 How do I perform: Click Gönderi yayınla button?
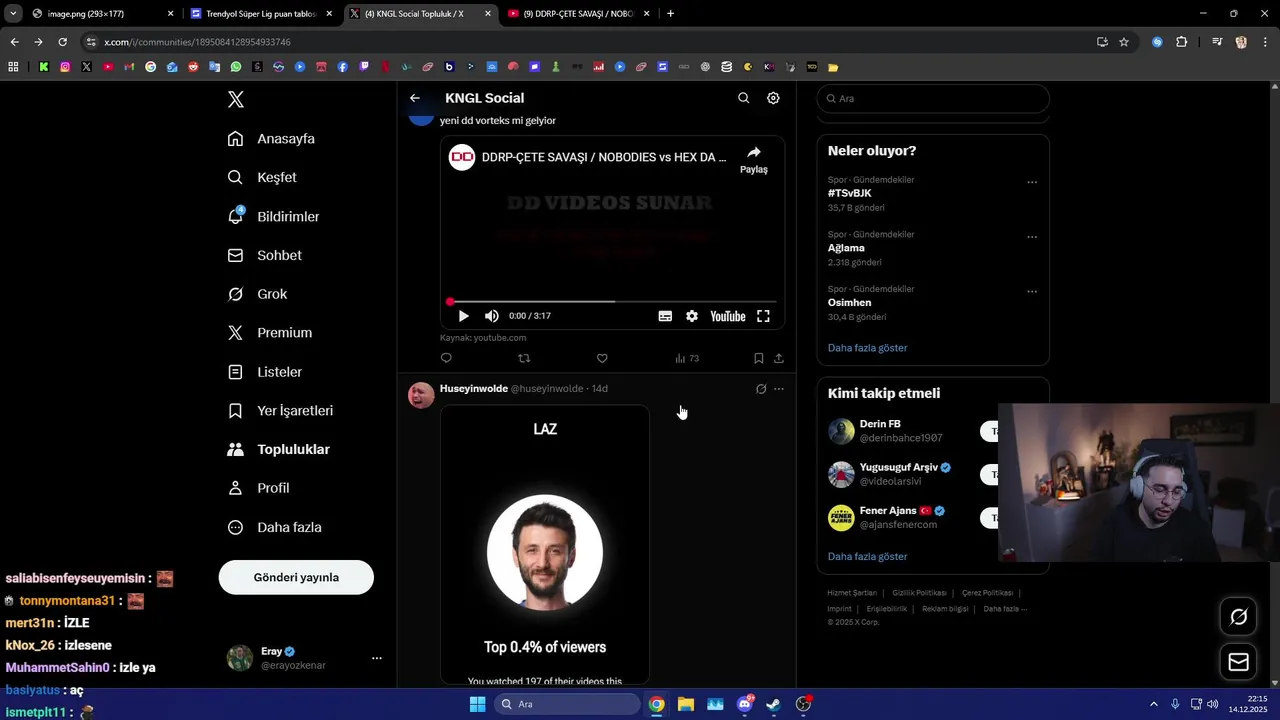coord(296,577)
